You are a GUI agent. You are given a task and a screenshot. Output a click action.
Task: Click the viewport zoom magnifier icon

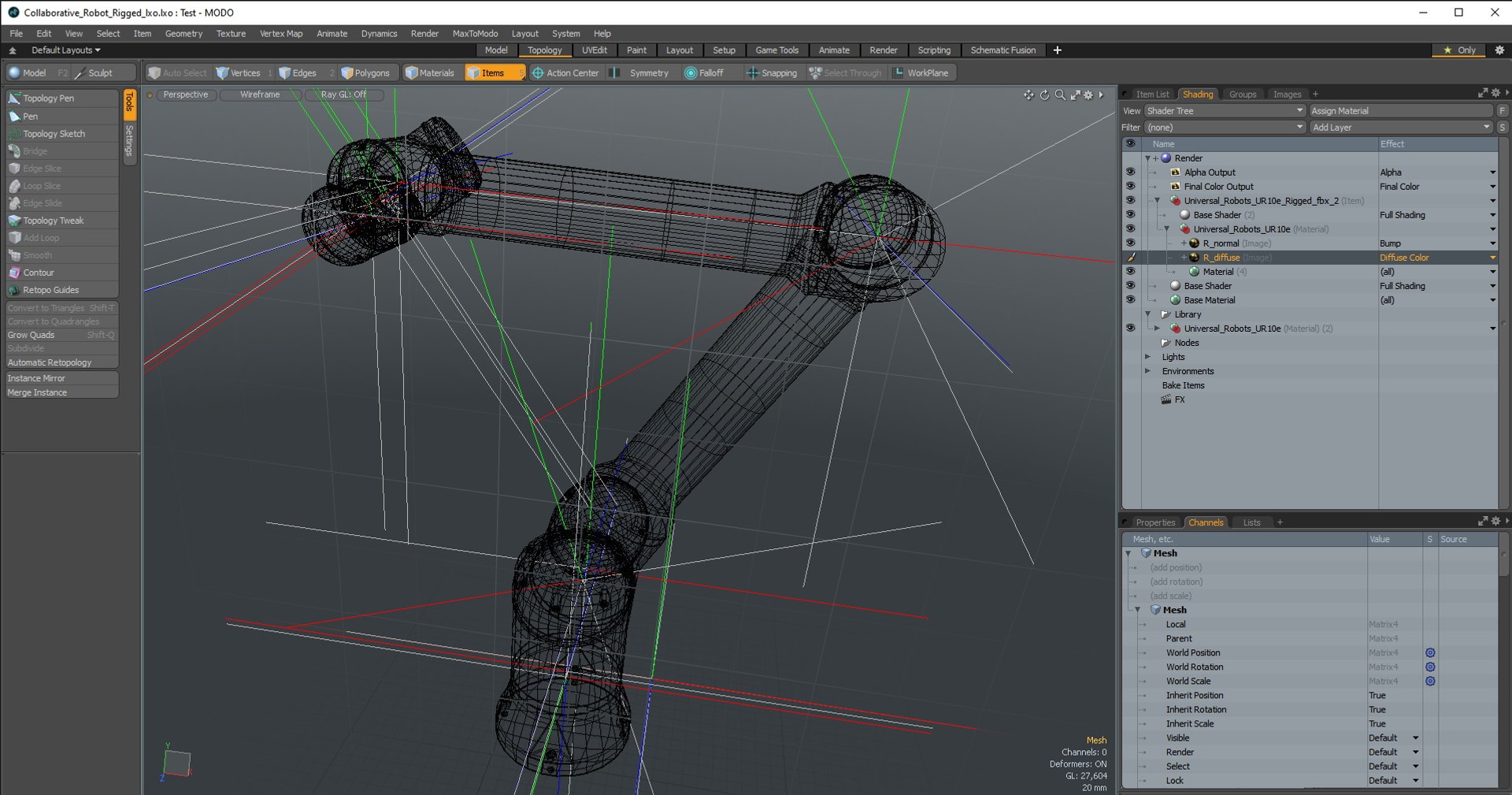1060,95
